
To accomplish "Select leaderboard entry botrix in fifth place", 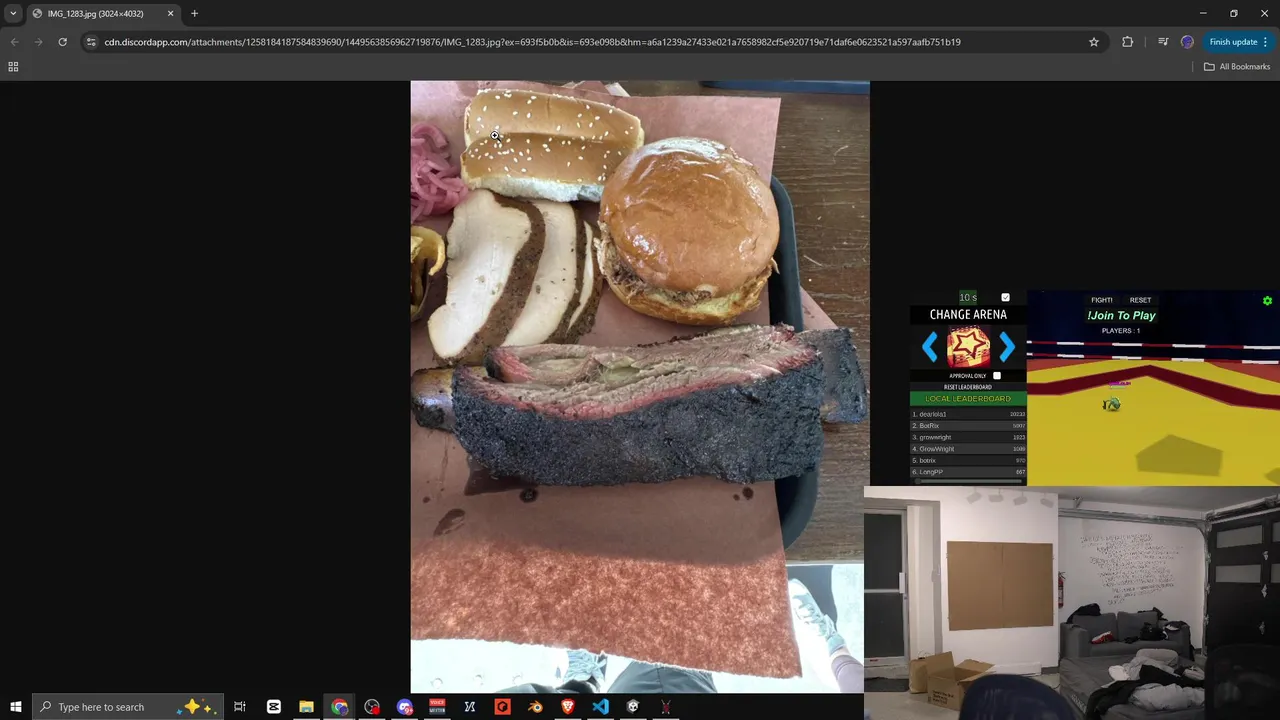I will pyautogui.click(x=968, y=460).
